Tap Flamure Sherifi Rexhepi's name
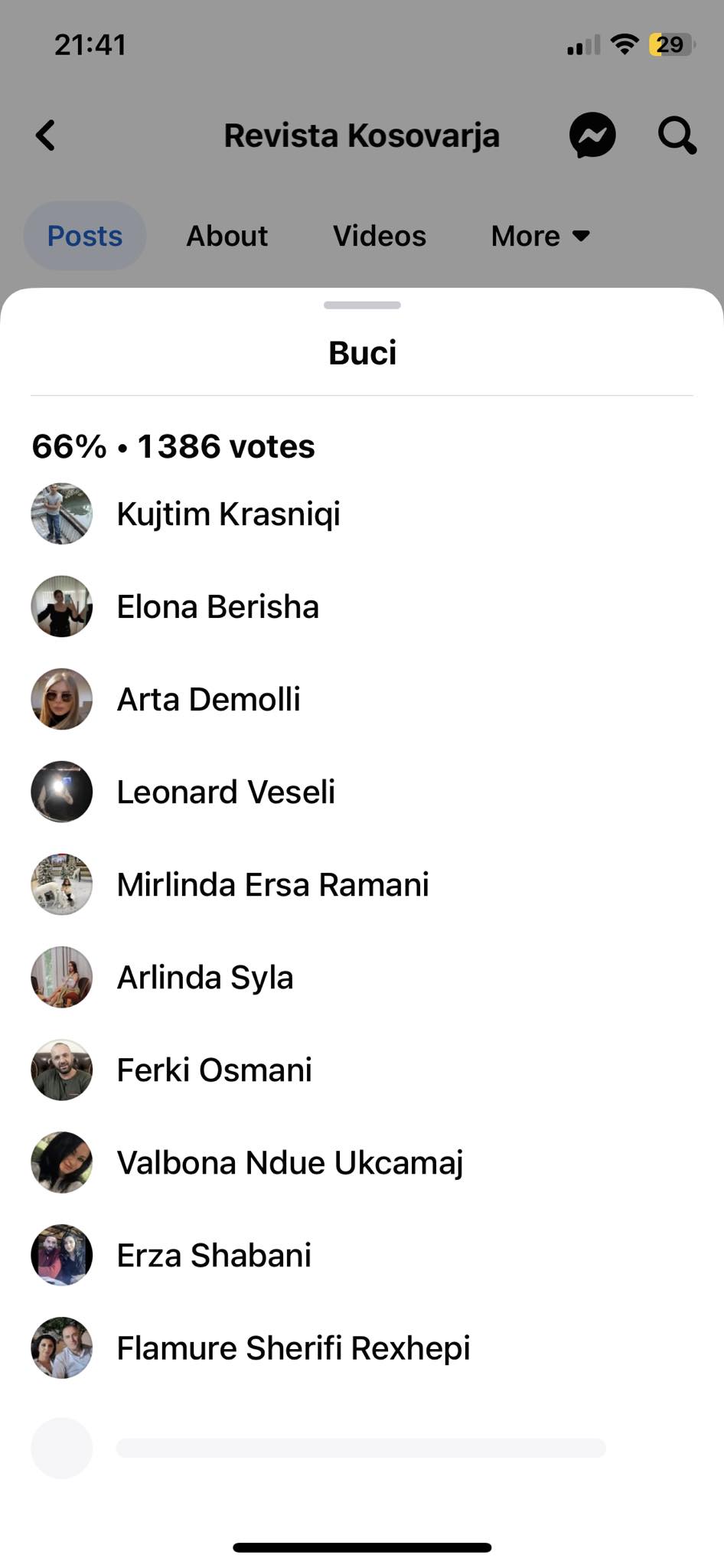This screenshot has height=1568, width=724. 293,1347
